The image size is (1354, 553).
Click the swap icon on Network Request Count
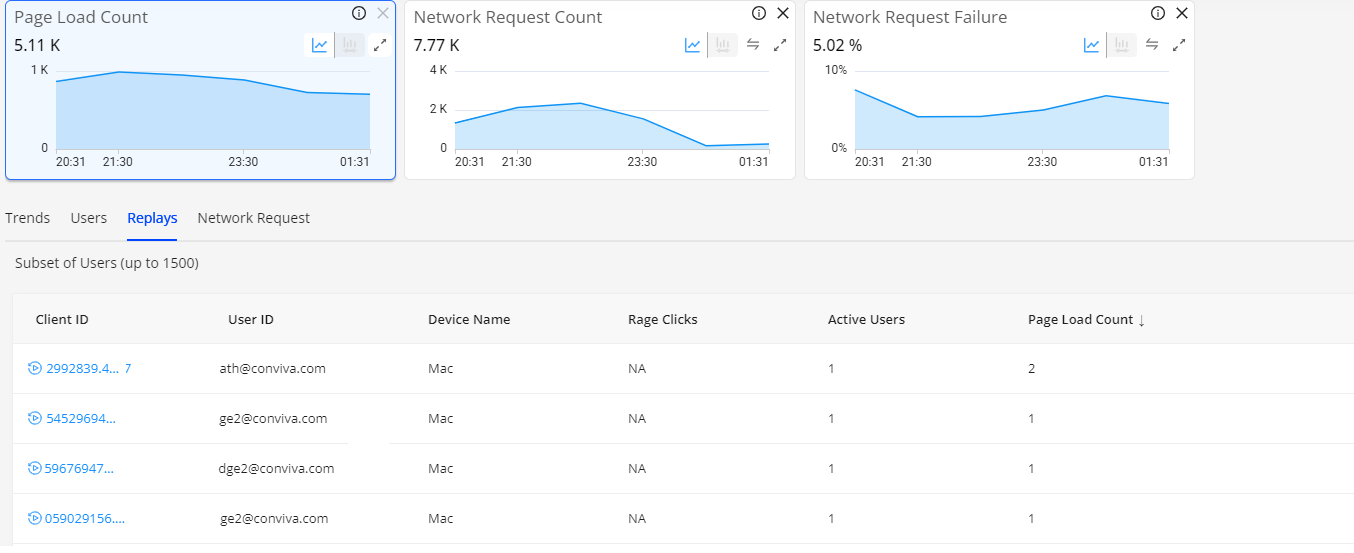(753, 45)
